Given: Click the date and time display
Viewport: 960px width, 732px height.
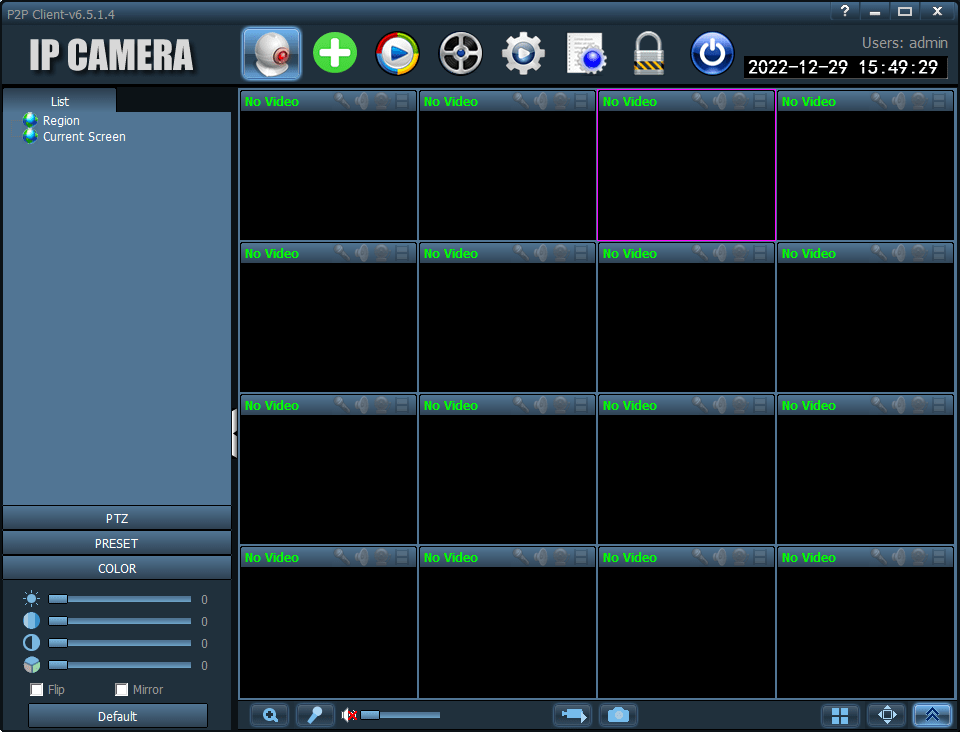Looking at the screenshot, I should pyautogui.click(x=844, y=67).
